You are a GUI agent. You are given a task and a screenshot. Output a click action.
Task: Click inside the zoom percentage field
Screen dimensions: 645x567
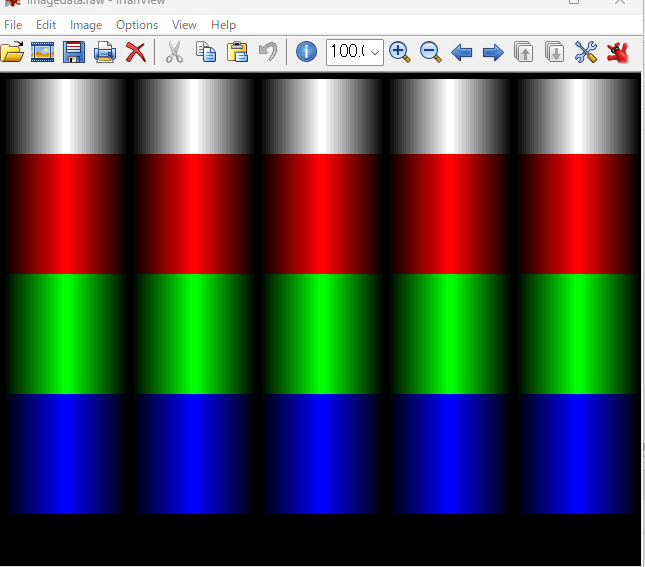[348, 52]
